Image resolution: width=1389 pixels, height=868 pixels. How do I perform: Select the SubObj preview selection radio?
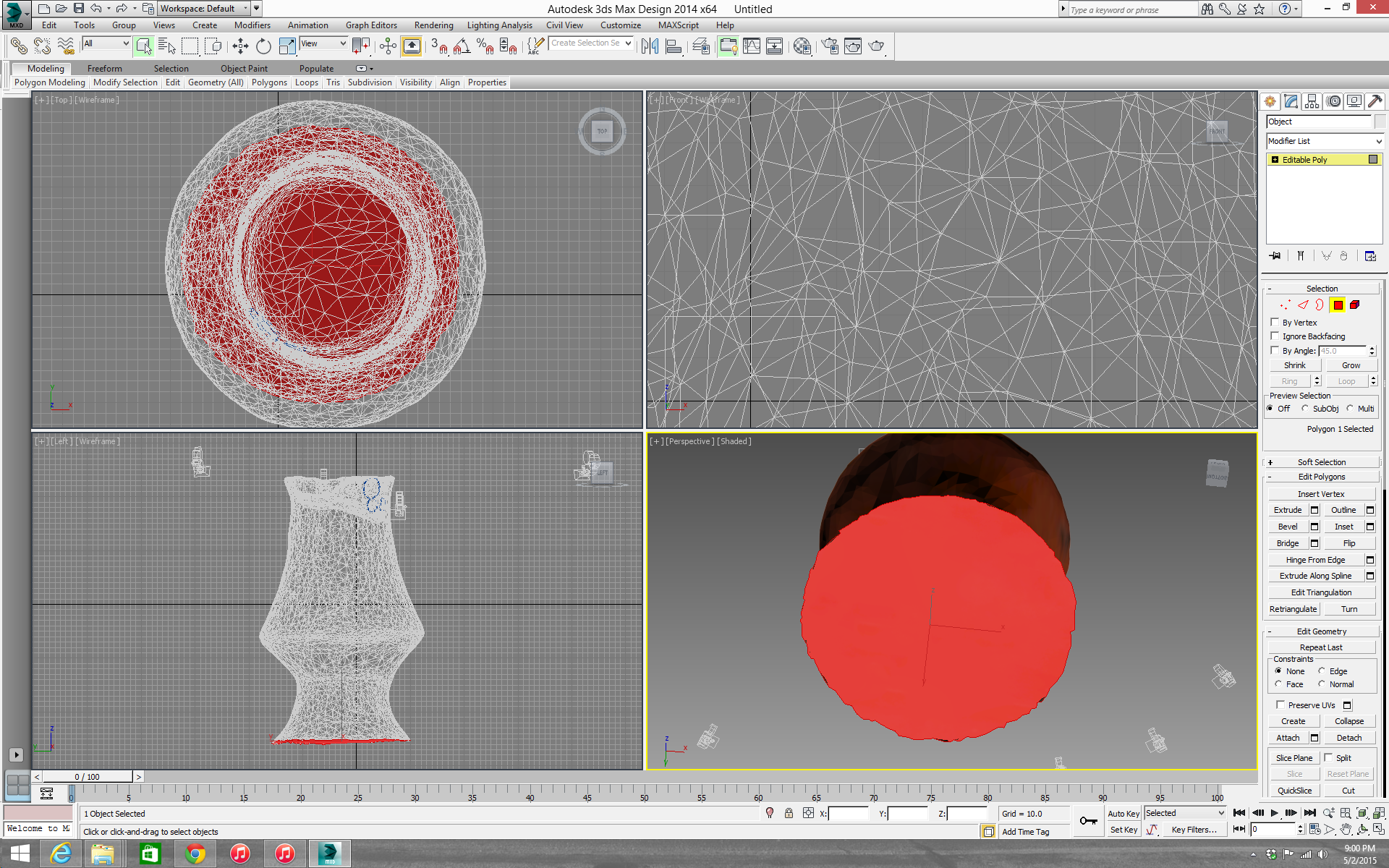pyautogui.click(x=1305, y=409)
